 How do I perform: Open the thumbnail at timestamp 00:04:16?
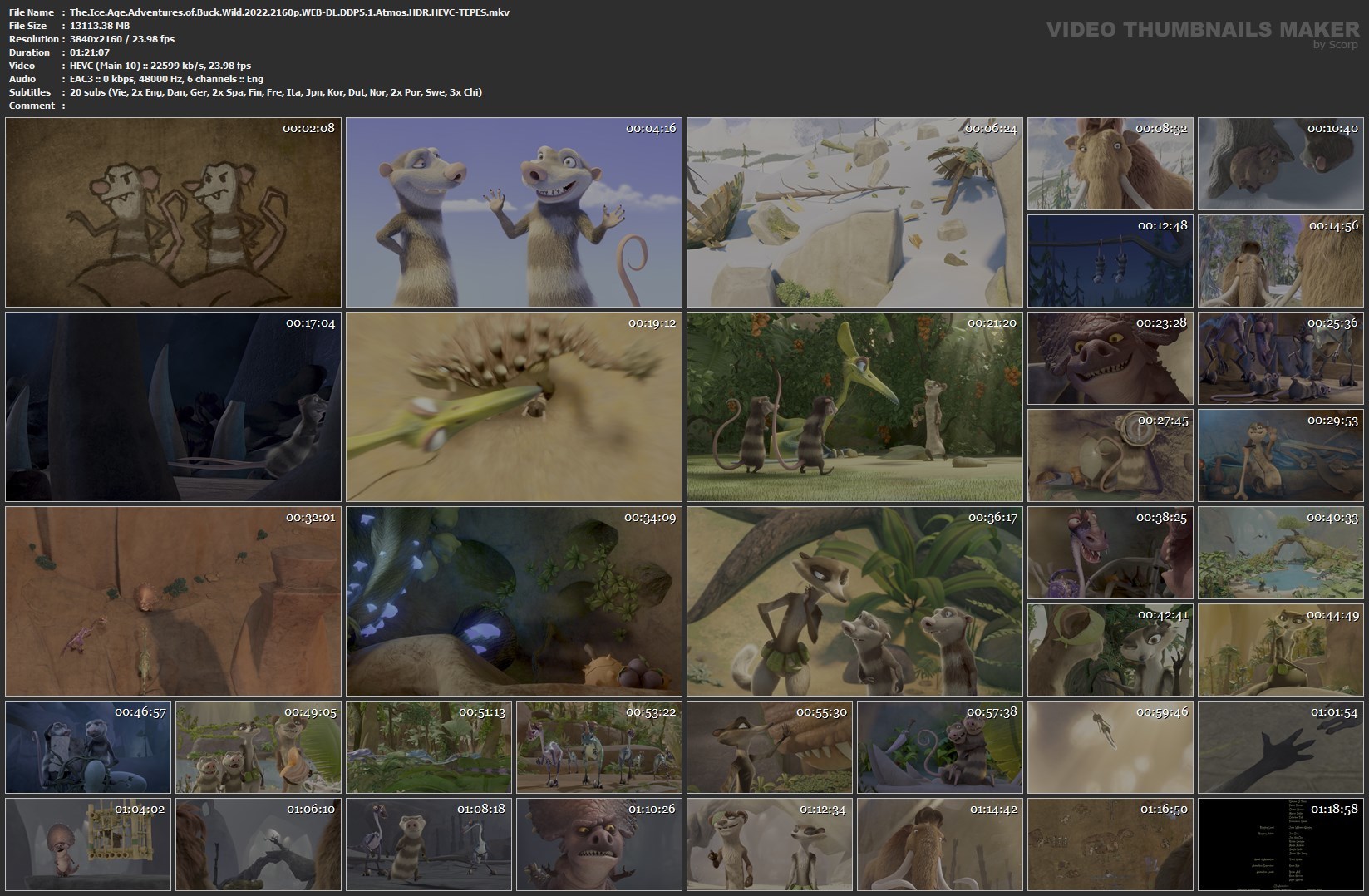click(514, 213)
